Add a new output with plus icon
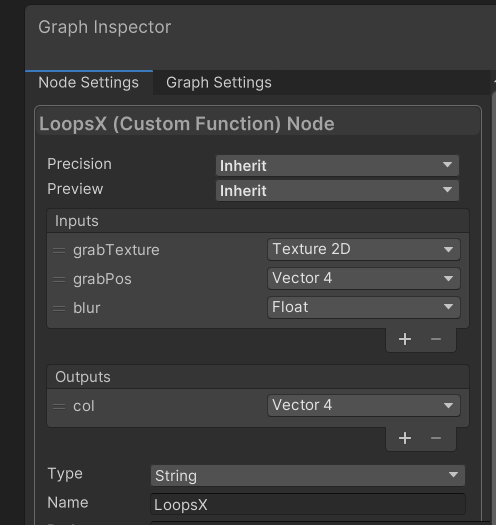 click(x=405, y=438)
